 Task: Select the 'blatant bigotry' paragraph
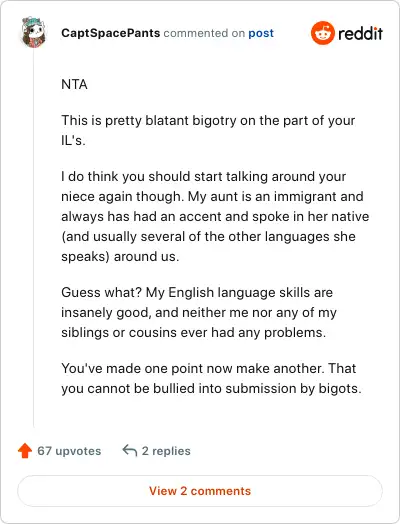coord(208,130)
